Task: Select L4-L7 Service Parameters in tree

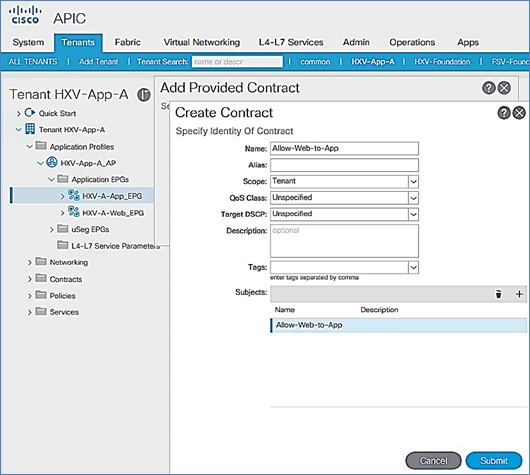Action: [116, 246]
